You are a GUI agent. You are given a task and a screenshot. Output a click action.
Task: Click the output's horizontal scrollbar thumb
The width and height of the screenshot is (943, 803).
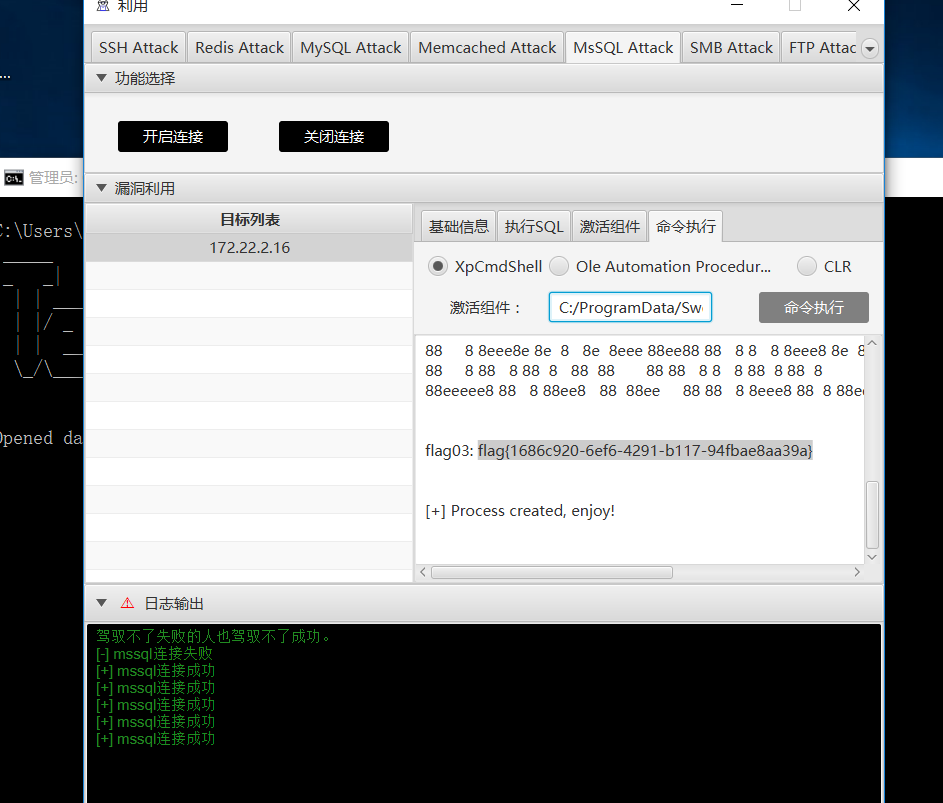(551, 572)
